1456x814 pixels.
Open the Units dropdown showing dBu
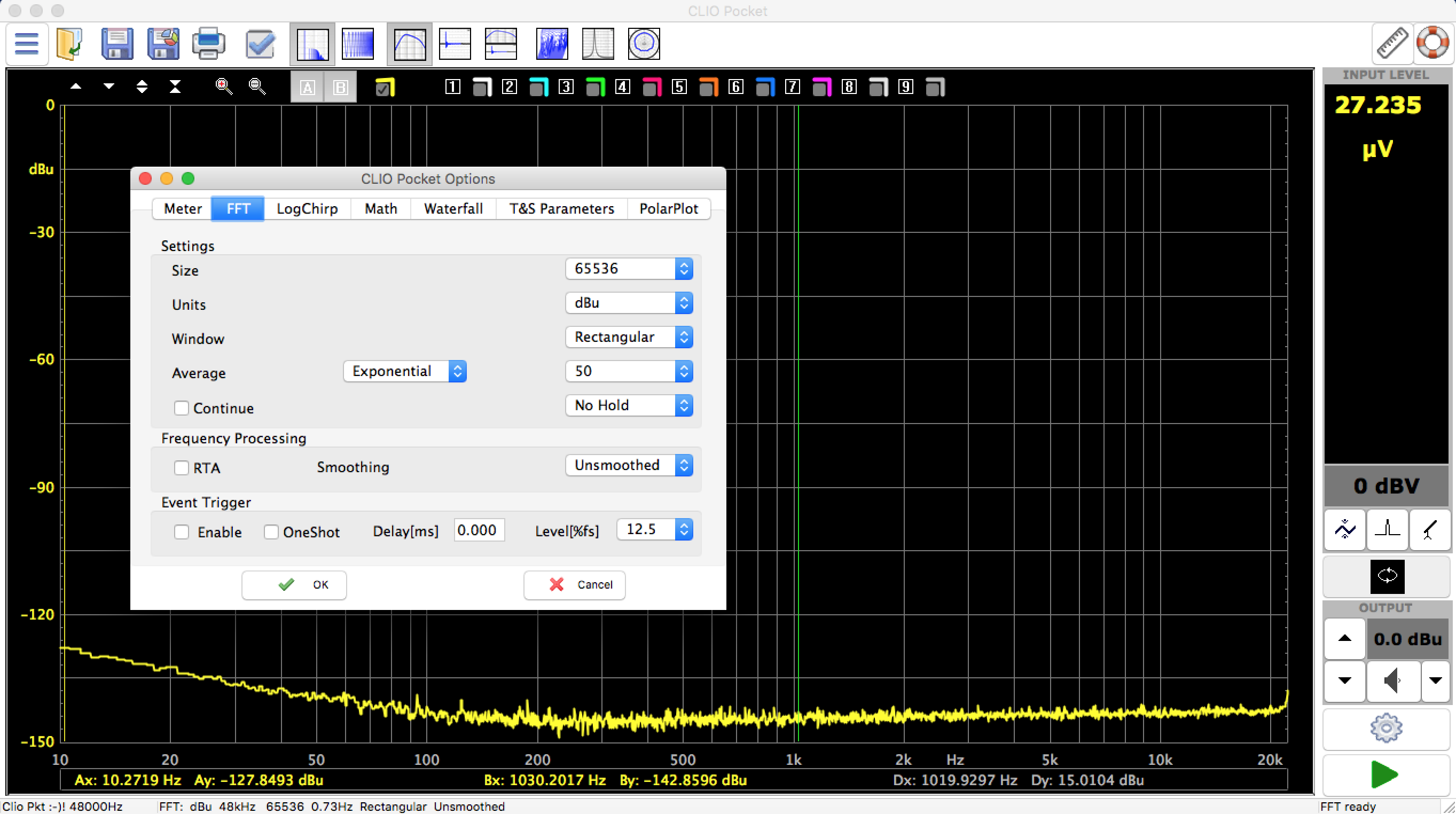tap(629, 303)
